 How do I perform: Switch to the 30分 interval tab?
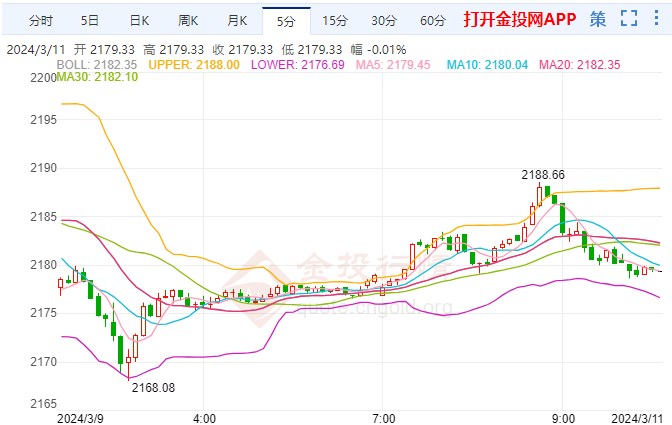click(384, 20)
